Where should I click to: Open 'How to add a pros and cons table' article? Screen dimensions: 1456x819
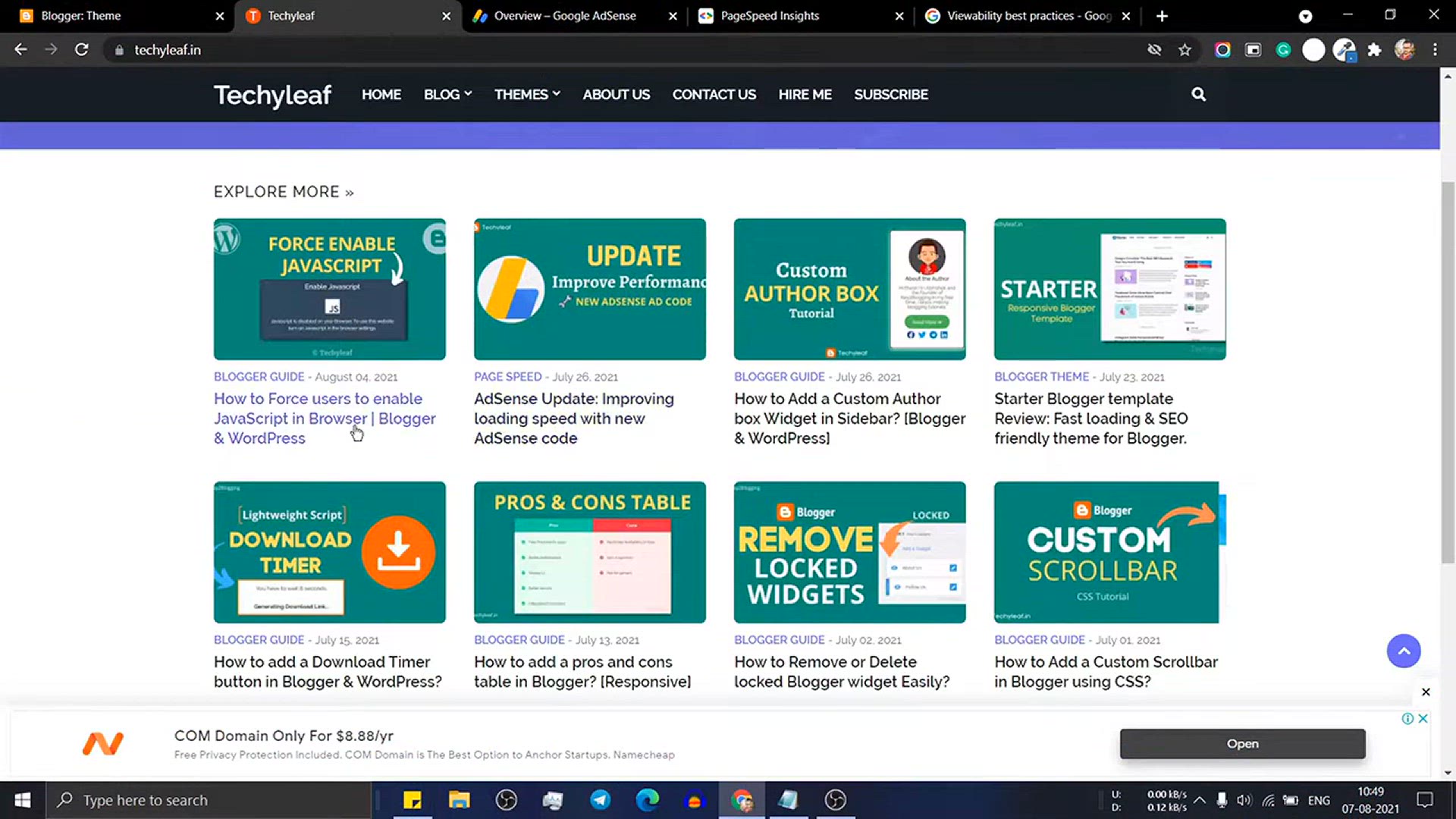pyautogui.click(x=582, y=672)
